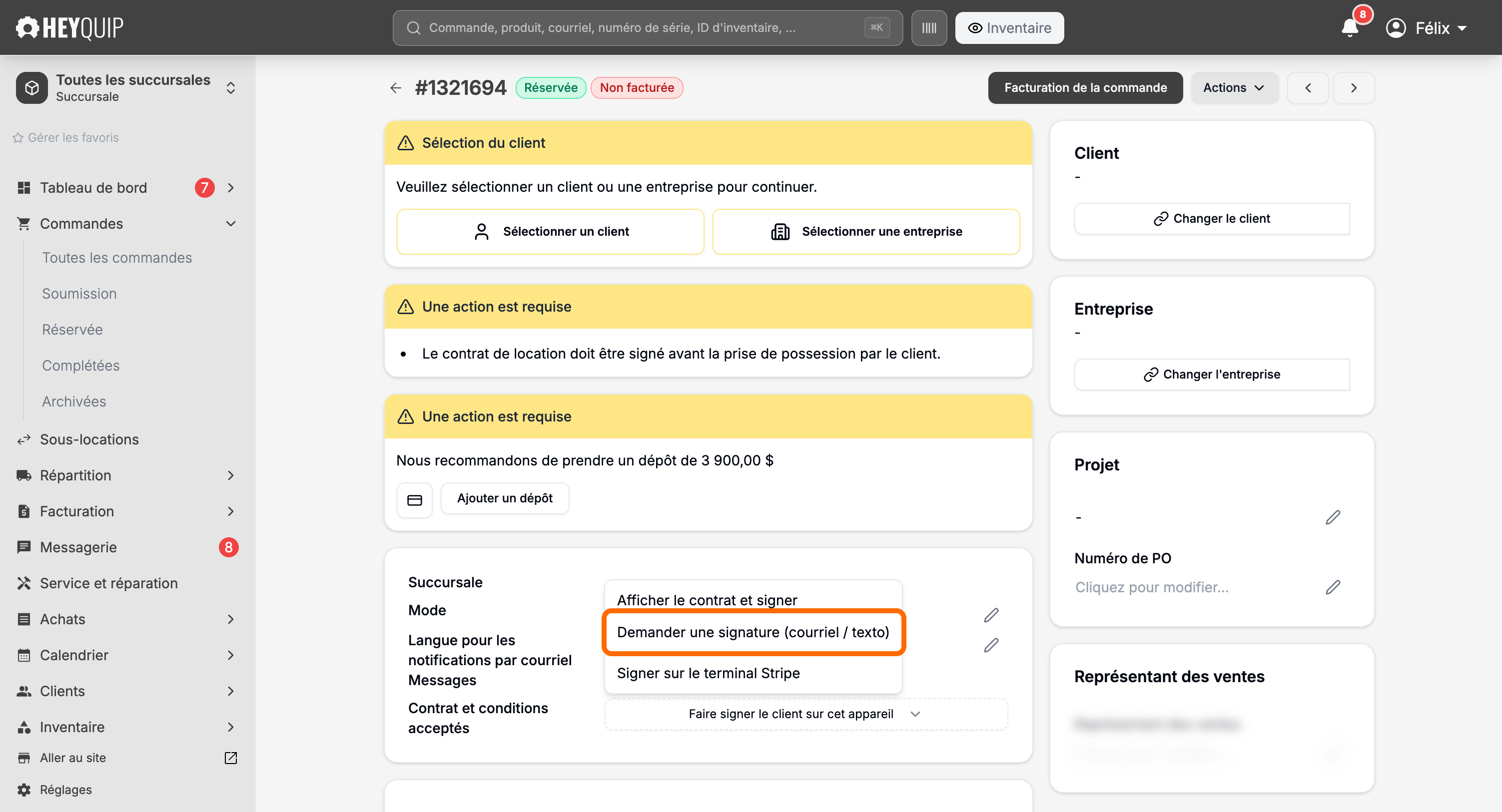Open Félix user menu

coord(1426,28)
